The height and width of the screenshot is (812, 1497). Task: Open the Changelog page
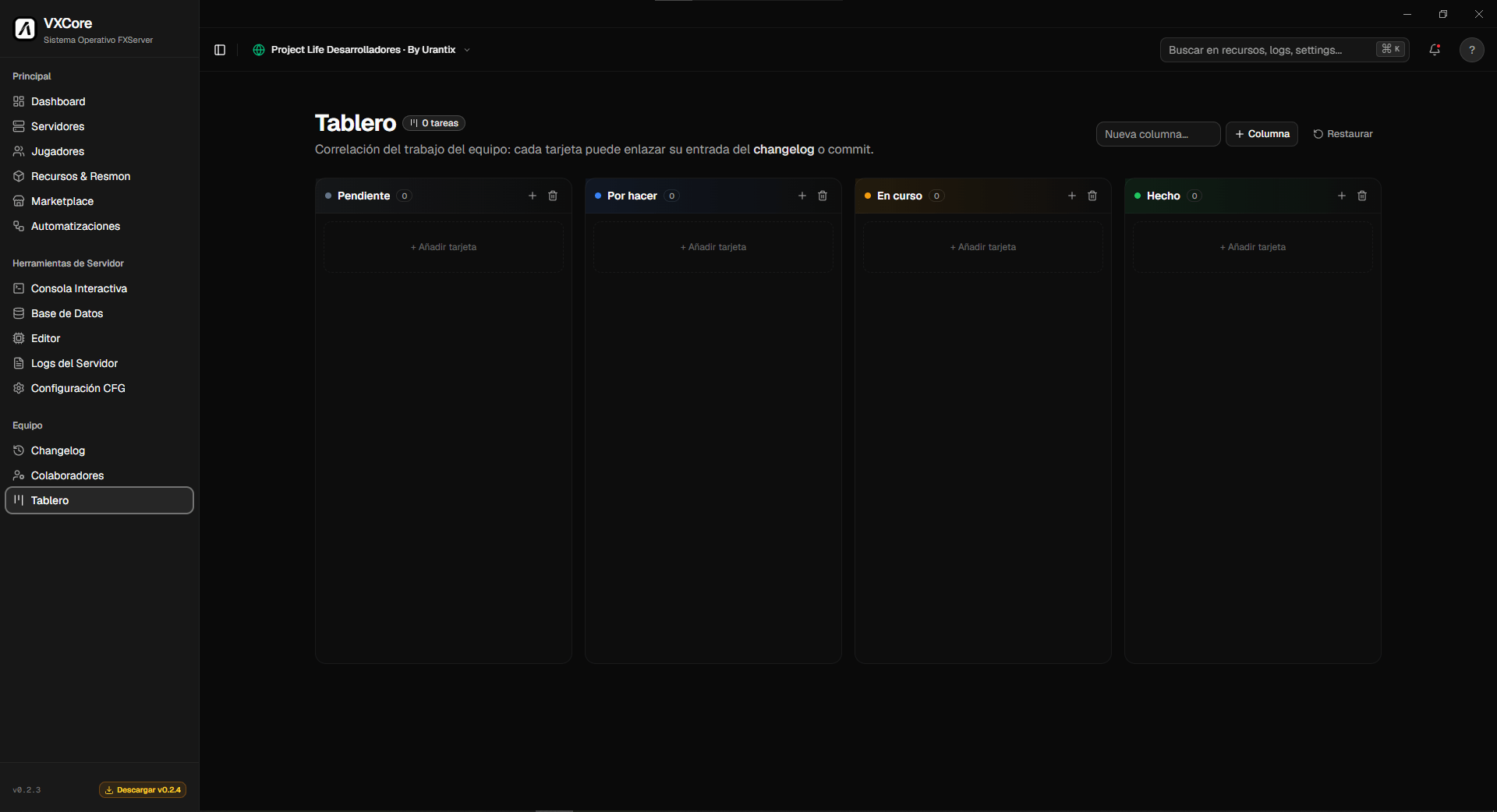99,450
